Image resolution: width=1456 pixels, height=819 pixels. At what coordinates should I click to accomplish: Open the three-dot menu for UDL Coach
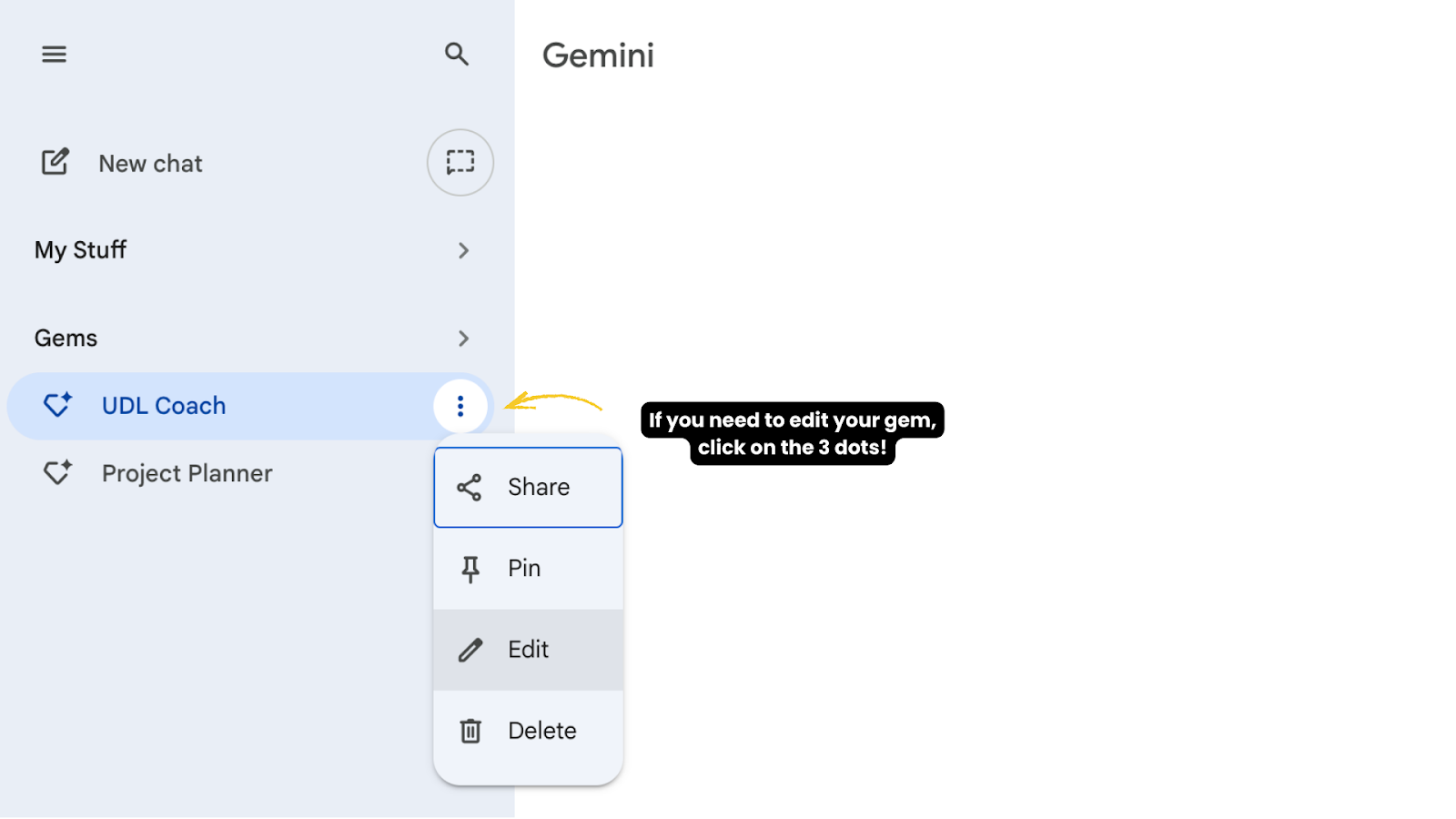tap(460, 406)
